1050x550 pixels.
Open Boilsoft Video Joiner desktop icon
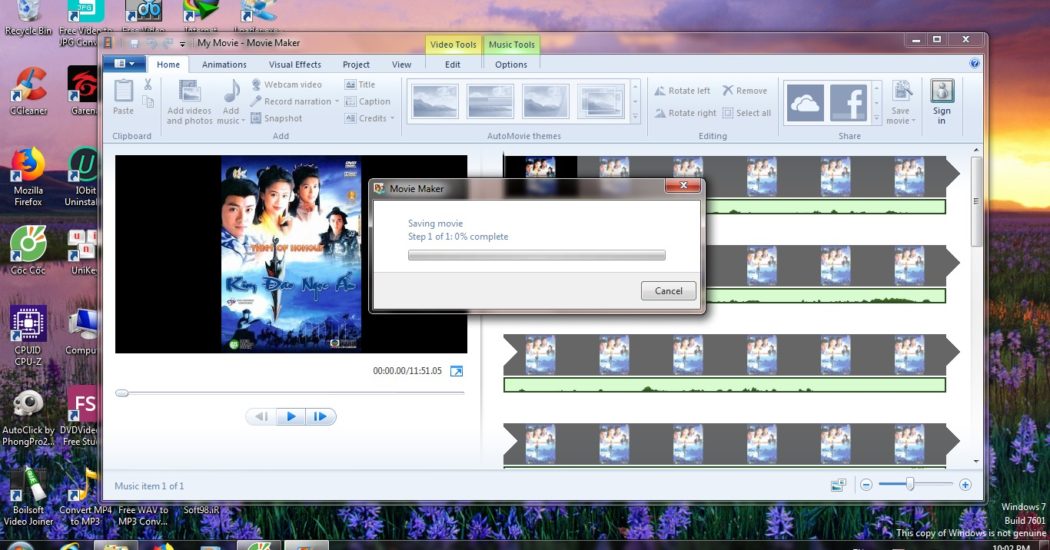point(28,496)
